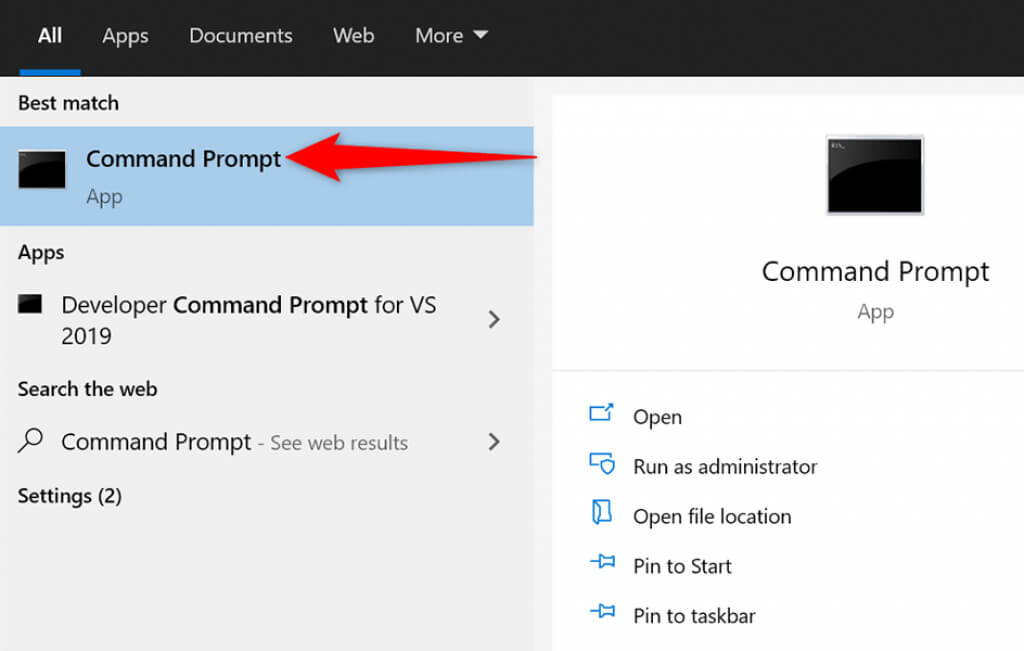Open the Settings (2) results group
This screenshot has width=1024, height=651.
pos(69,496)
